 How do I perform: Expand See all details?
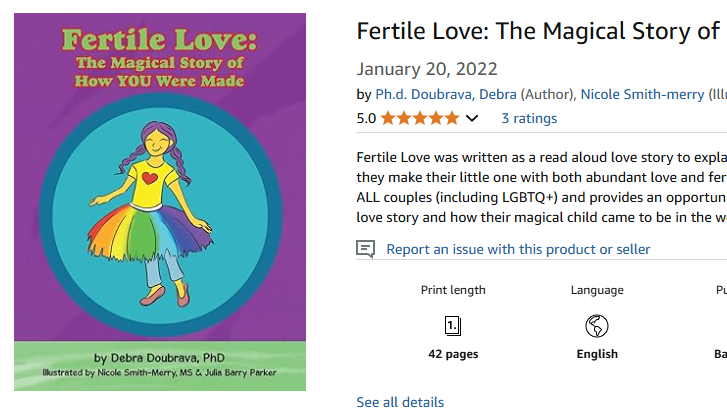click(x=400, y=402)
